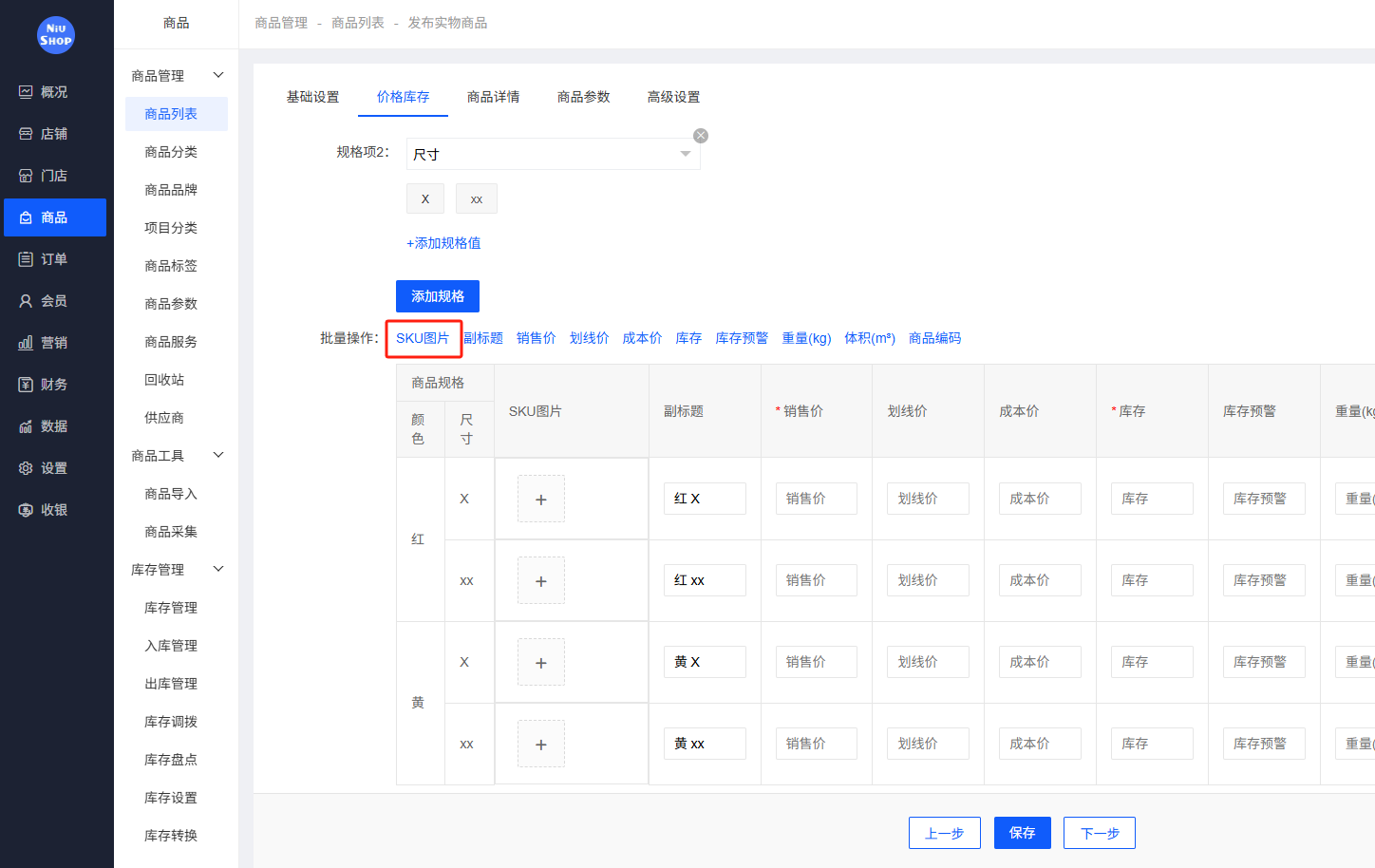1375x868 pixels.
Task: Remove 规格项2 using the × icon
Action: tap(701, 135)
